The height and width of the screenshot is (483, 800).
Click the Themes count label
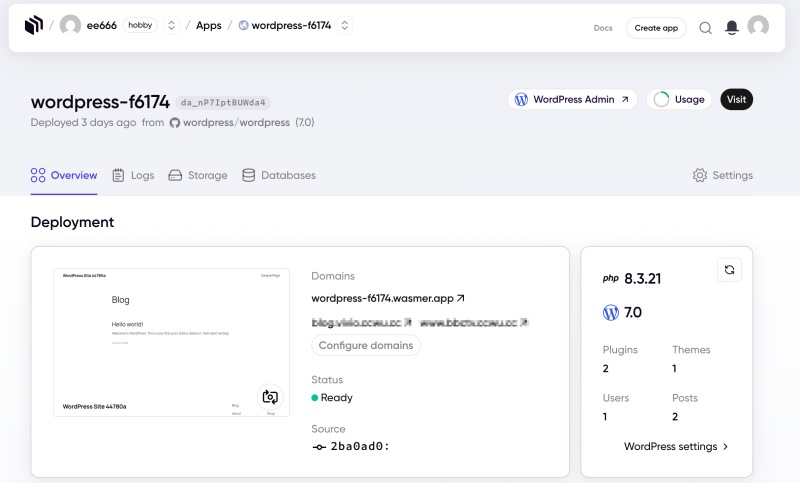point(691,350)
